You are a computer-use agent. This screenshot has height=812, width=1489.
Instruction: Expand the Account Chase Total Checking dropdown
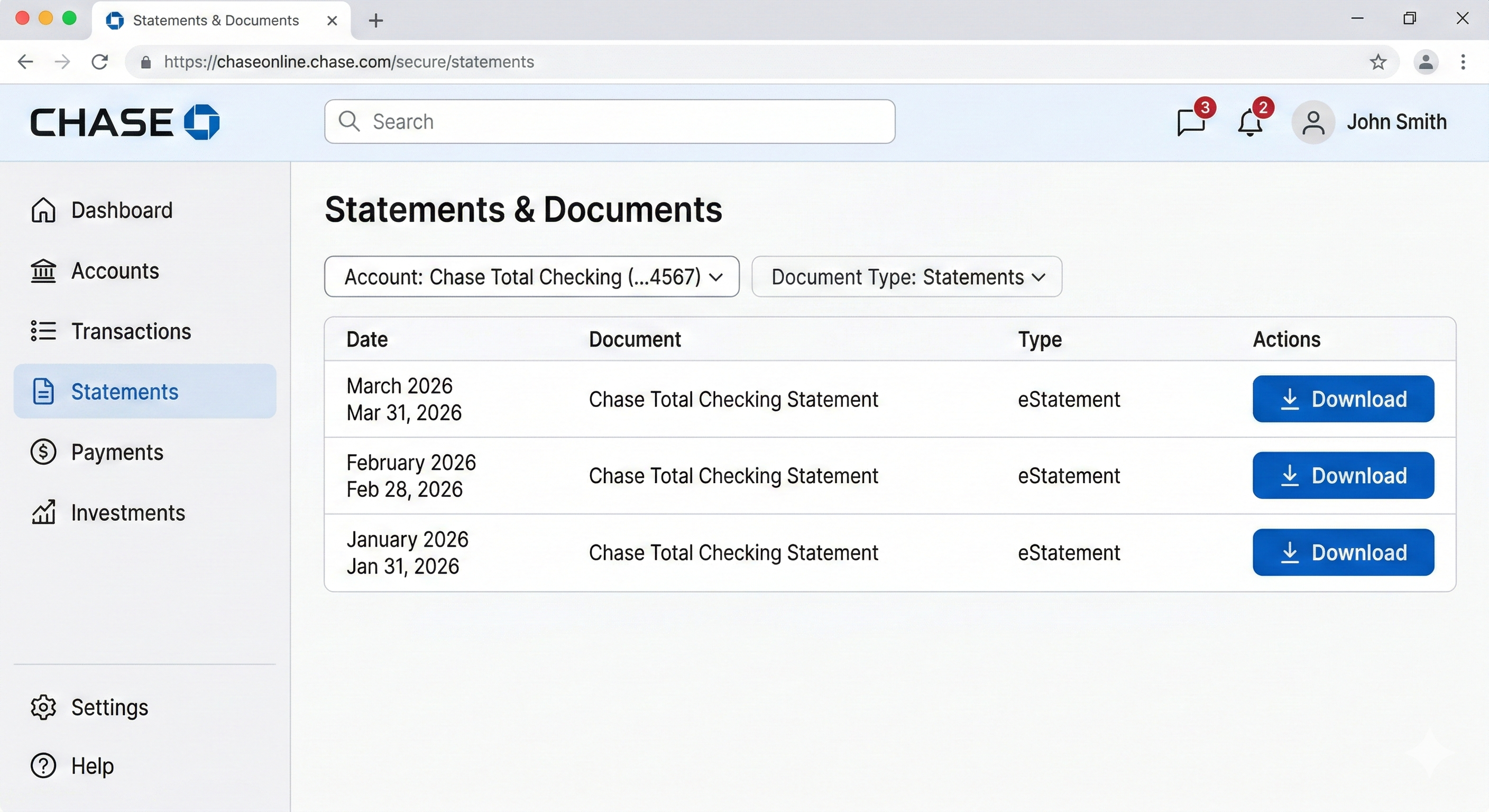(531, 277)
